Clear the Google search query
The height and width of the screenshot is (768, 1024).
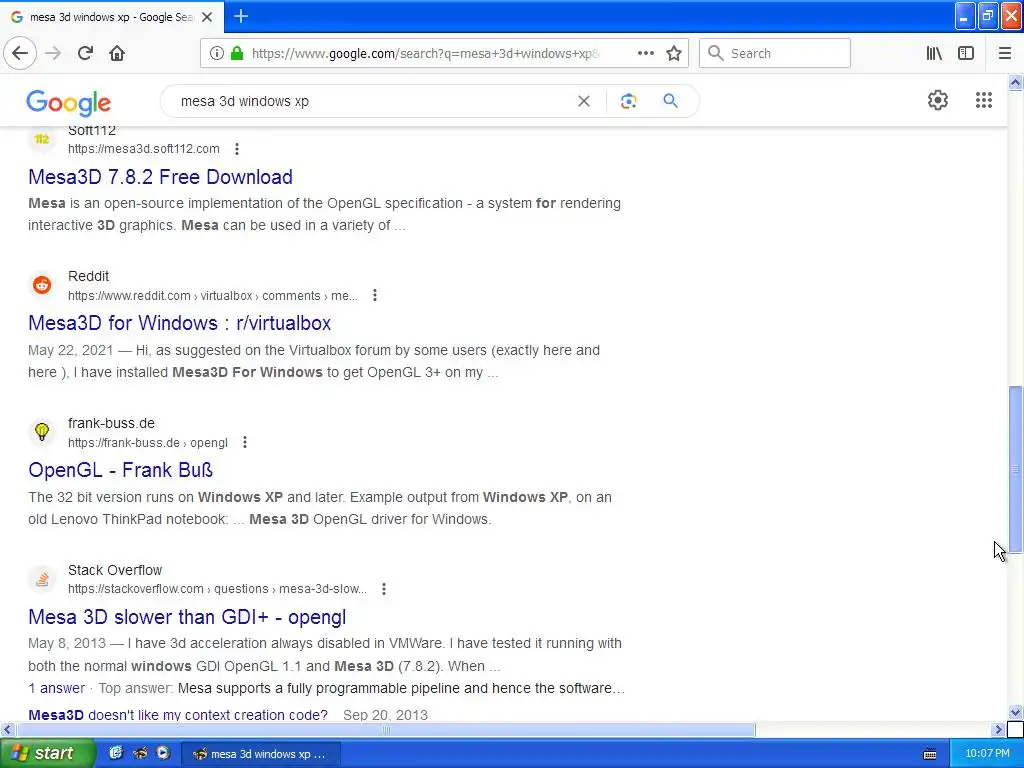(x=584, y=101)
